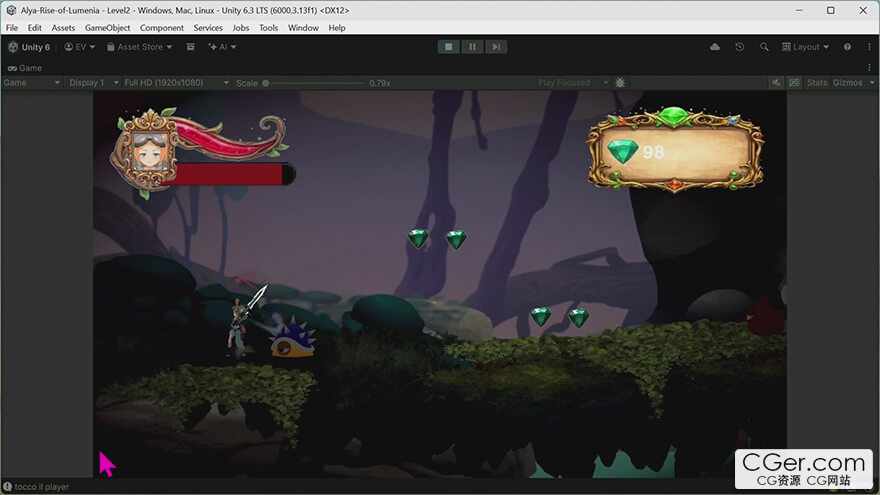This screenshot has width=880, height=495.
Task: Open search with the magnifier icon
Action: [x=764, y=47]
